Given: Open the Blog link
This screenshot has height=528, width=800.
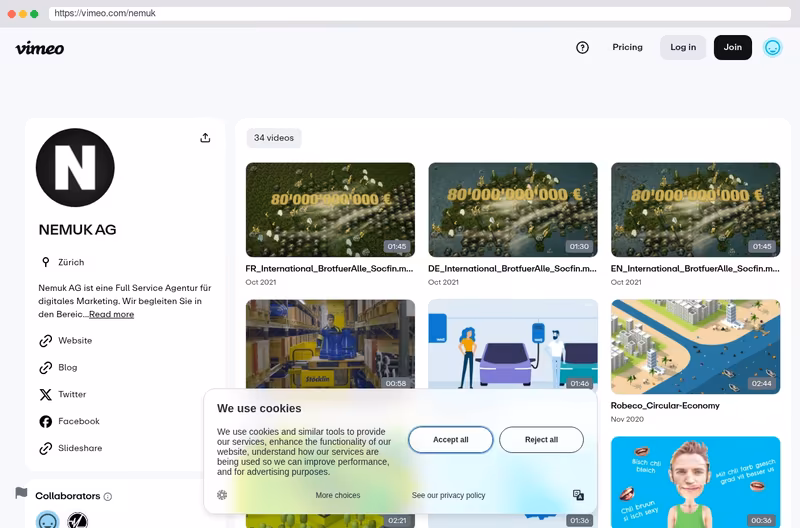Looking at the screenshot, I should click(67, 368).
